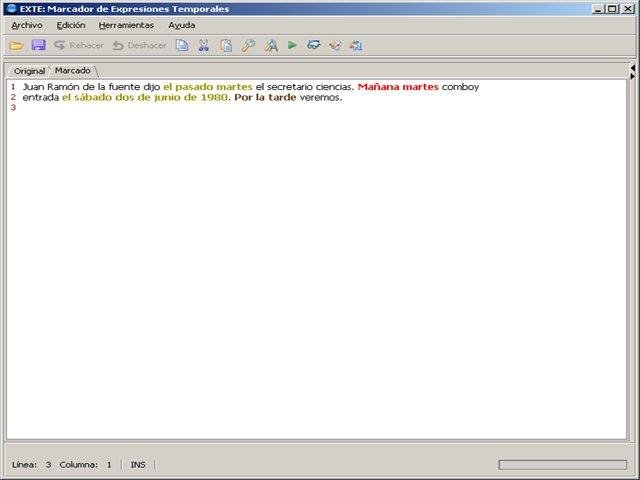
Task: Click the open folder icon
Action: [x=16, y=45]
